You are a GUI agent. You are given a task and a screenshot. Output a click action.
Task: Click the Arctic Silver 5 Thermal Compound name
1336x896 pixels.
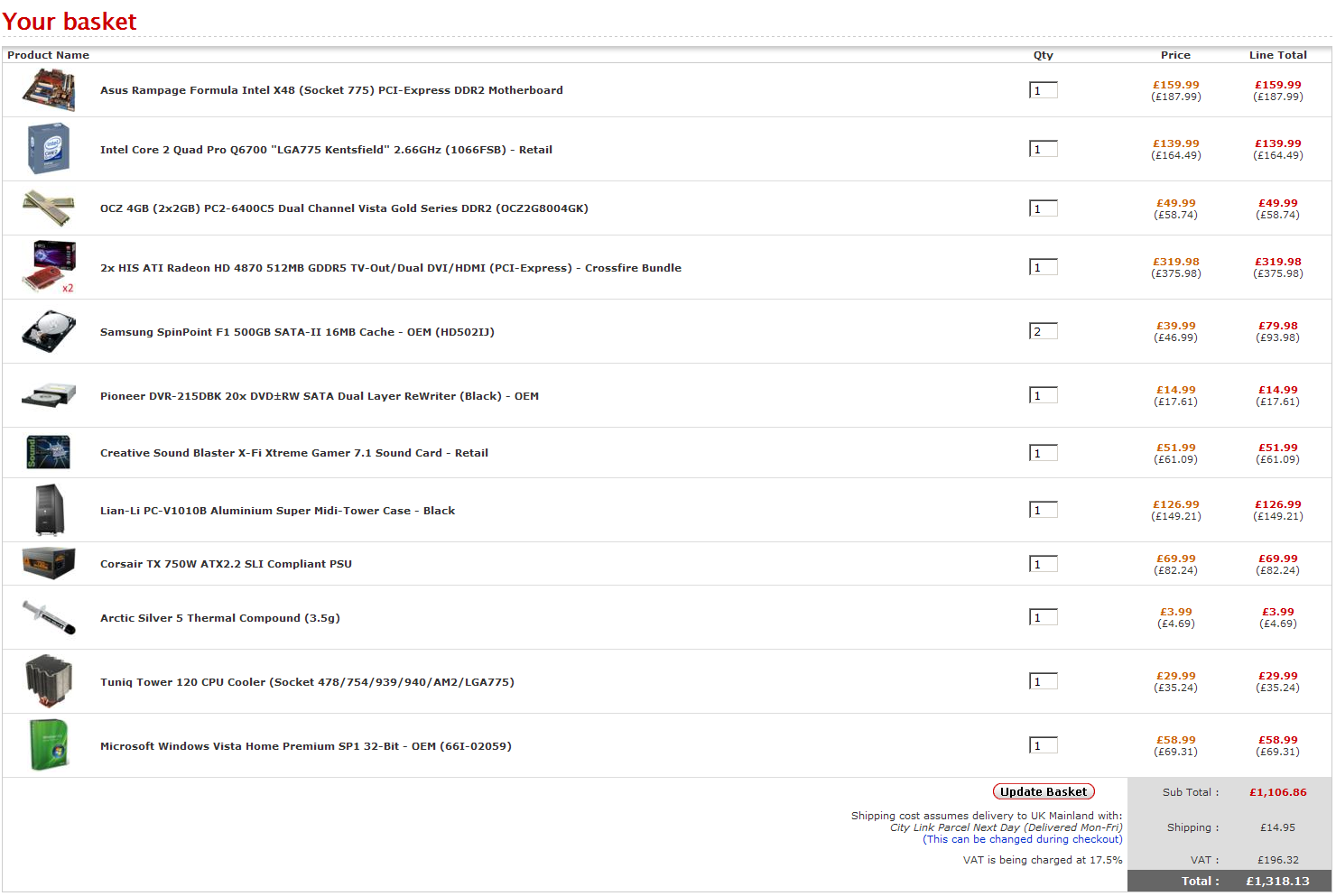pos(219,618)
